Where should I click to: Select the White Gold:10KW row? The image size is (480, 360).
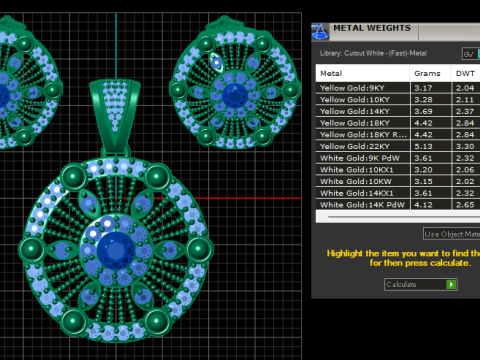coord(398,181)
